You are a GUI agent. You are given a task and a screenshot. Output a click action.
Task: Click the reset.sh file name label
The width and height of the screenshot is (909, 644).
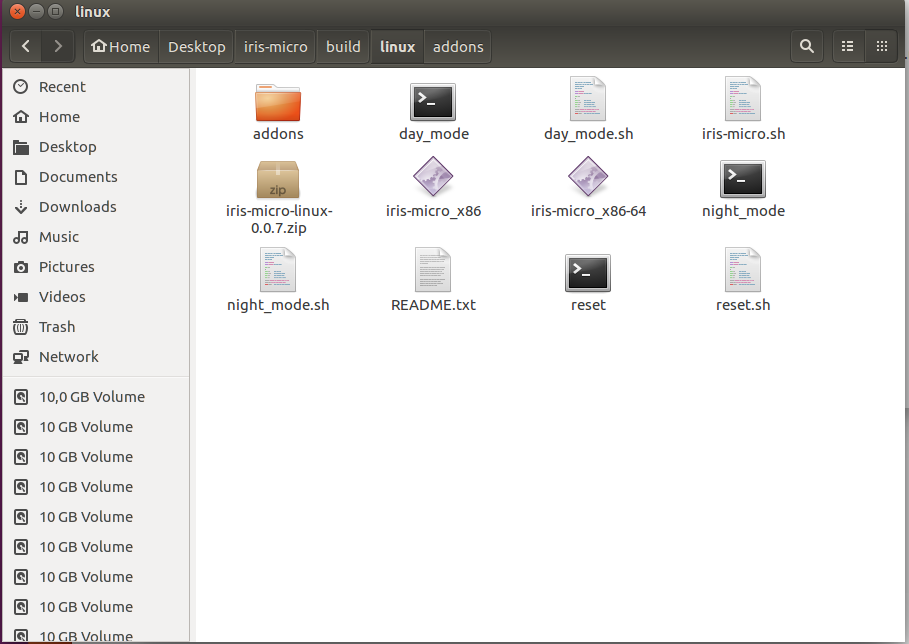click(743, 305)
